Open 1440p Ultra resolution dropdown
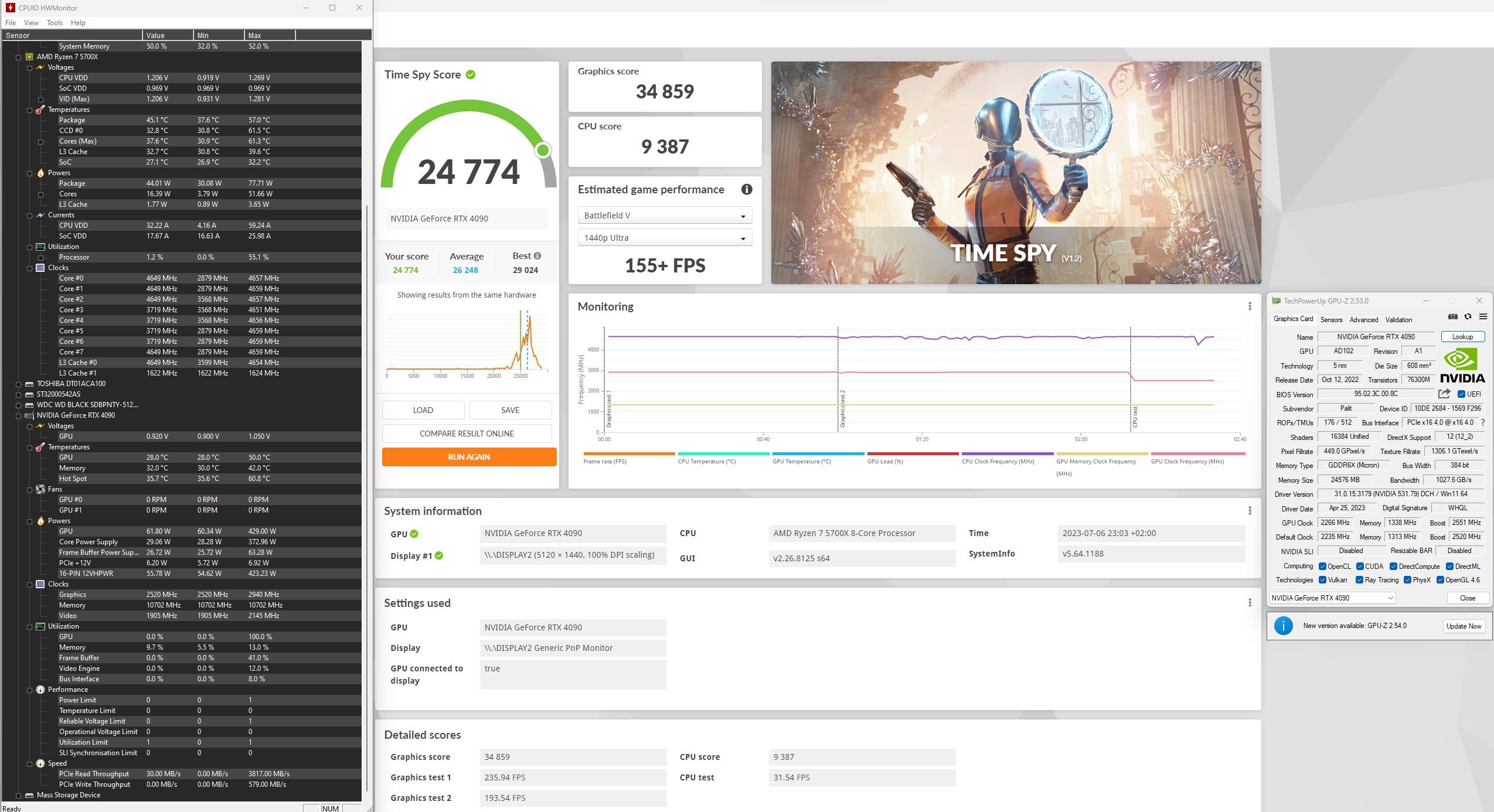 point(665,238)
